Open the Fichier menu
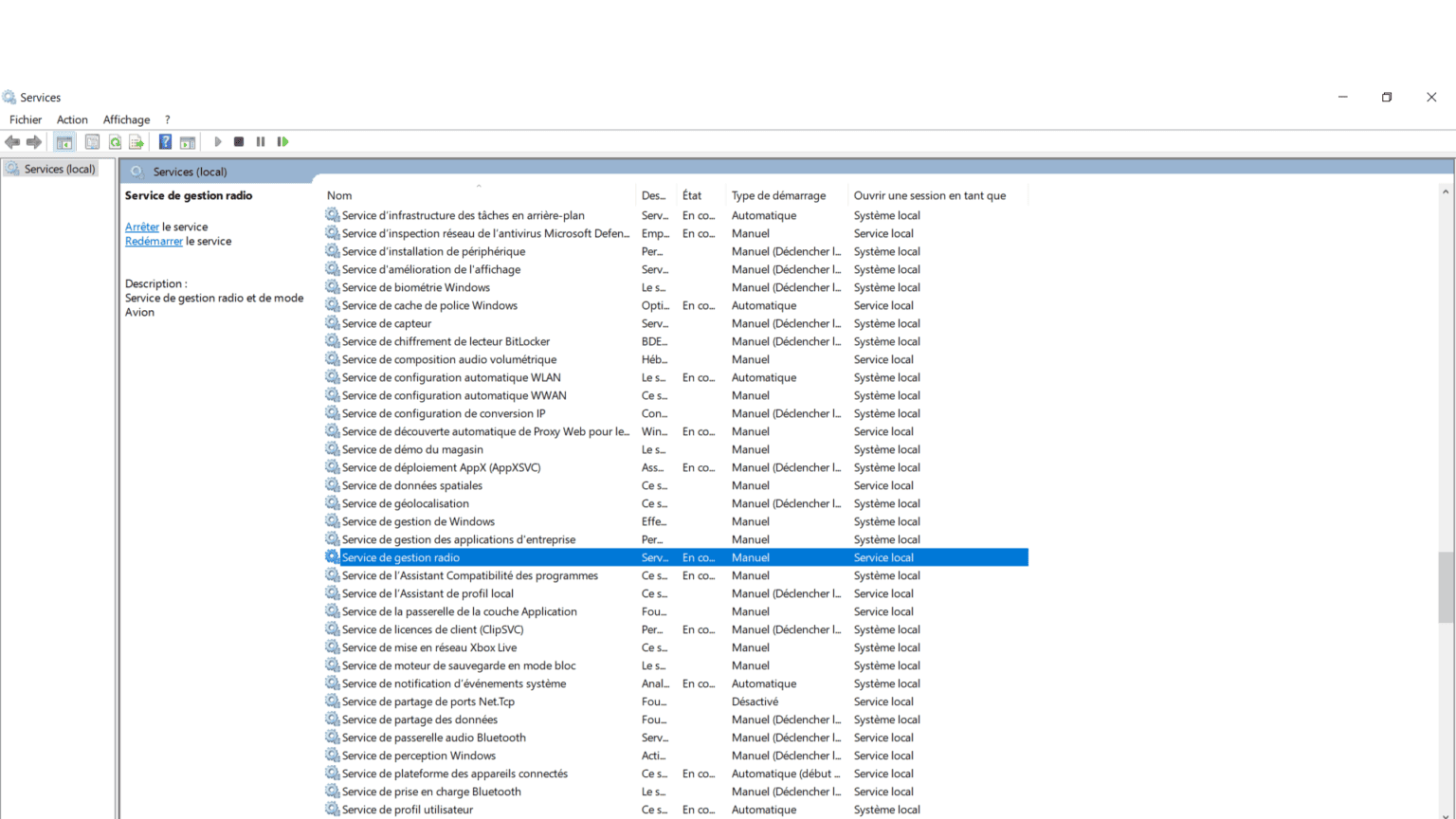The width and height of the screenshot is (1456, 819). pyautogui.click(x=26, y=119)
